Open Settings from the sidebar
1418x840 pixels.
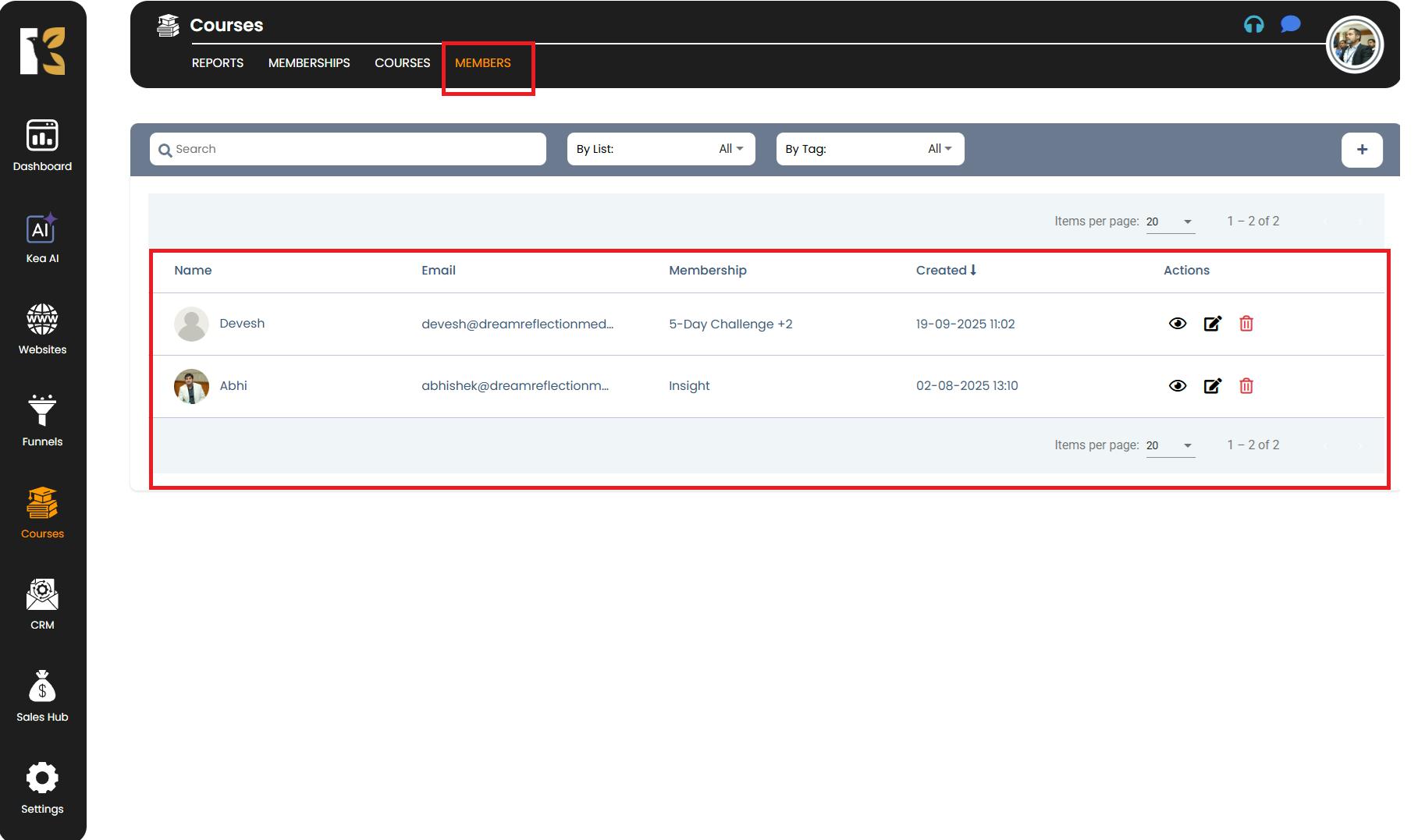(x=42, y=788)
